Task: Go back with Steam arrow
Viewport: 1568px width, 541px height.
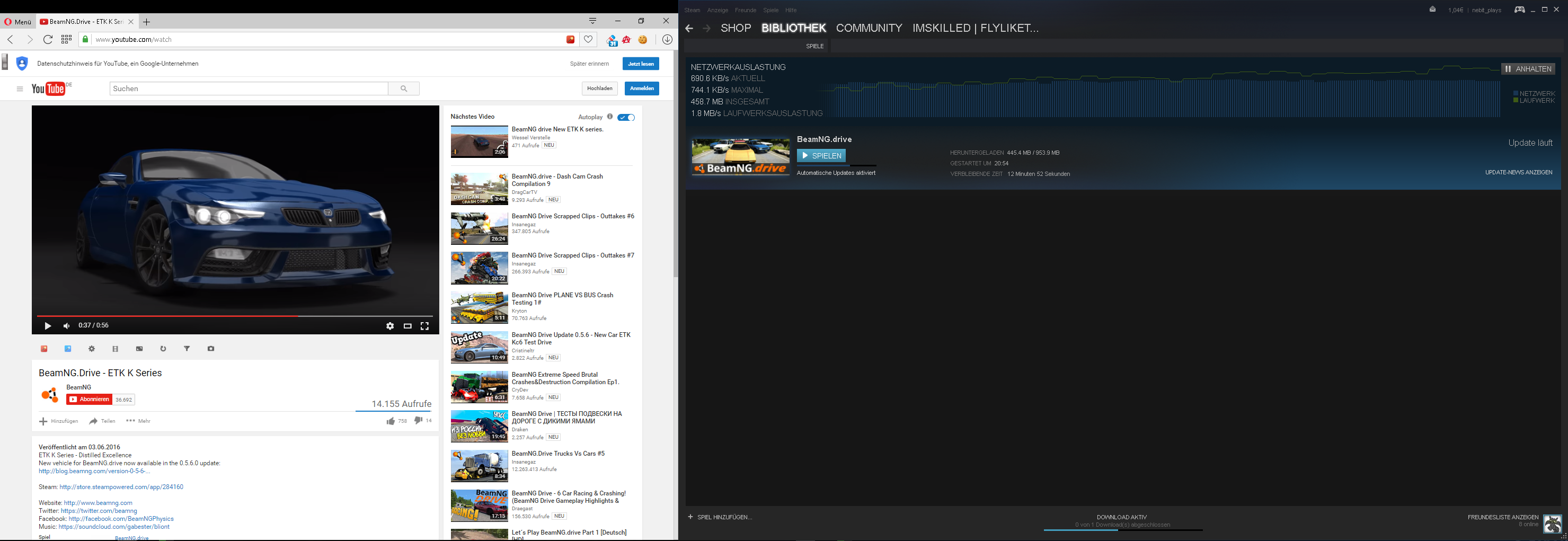Action: coord(689,29)
